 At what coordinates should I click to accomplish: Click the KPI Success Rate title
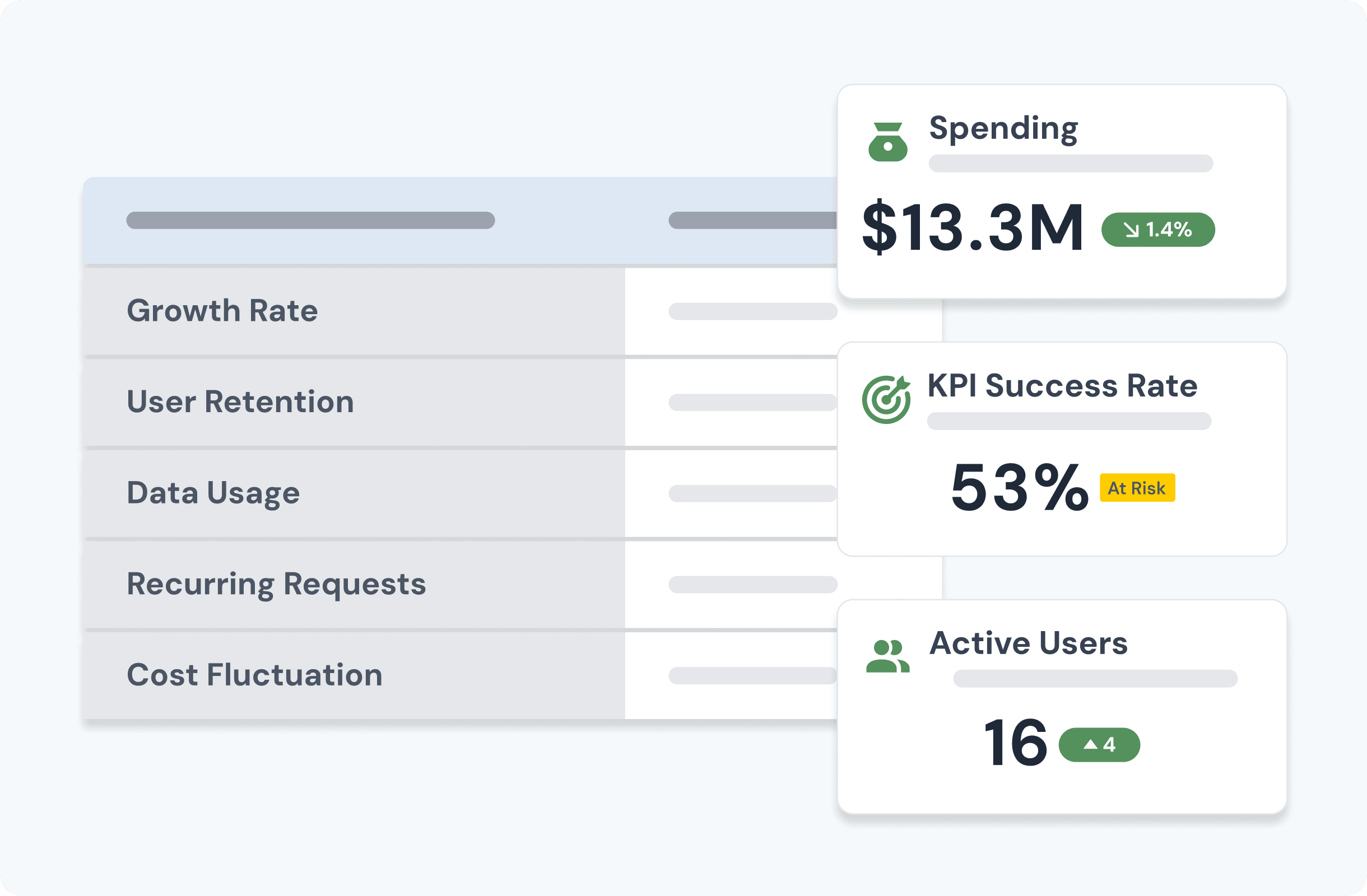1062,385
